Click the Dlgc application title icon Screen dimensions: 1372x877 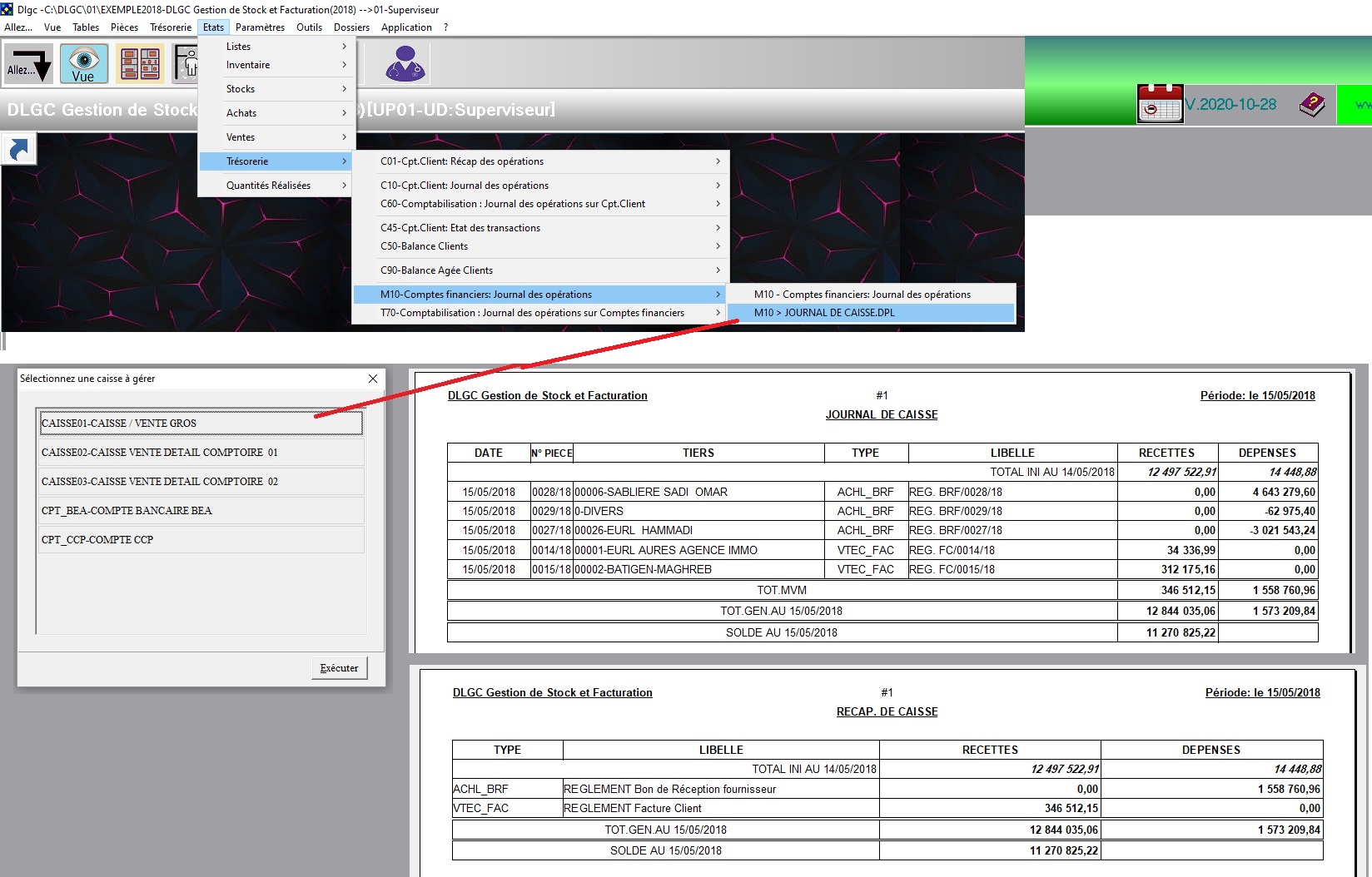(7, 9)
